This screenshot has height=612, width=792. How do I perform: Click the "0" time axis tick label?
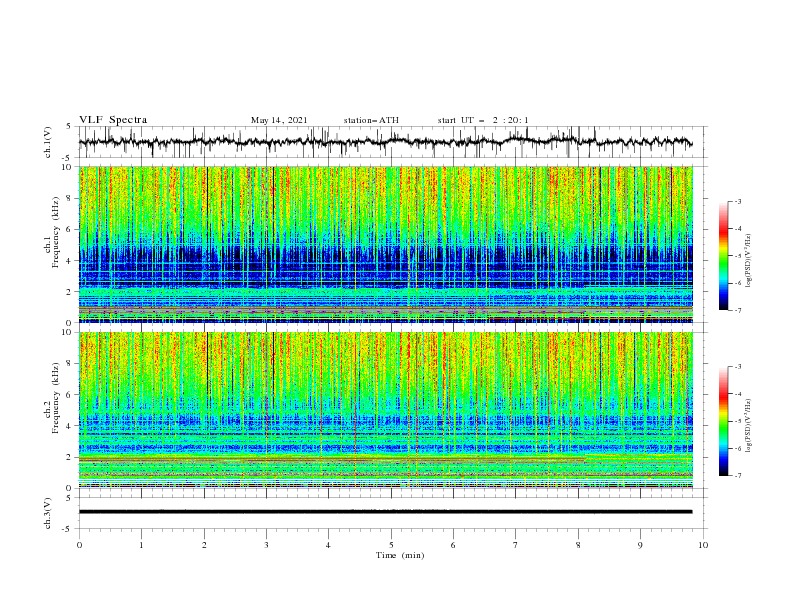pos(79,545)
